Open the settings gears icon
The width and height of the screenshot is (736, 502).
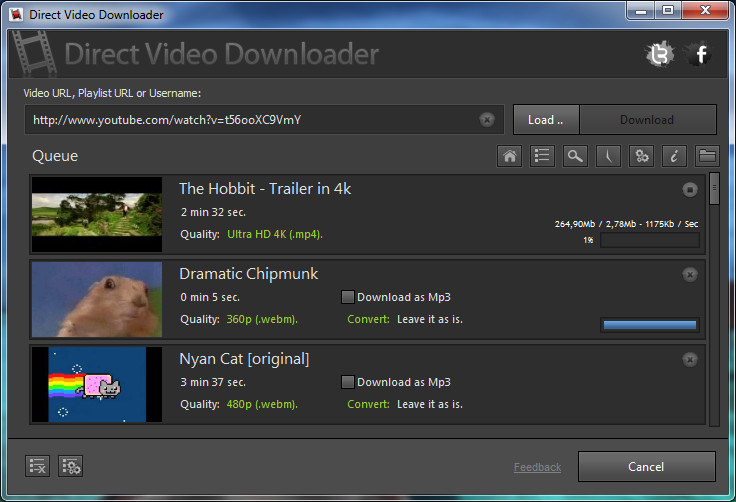click(641, 156)
